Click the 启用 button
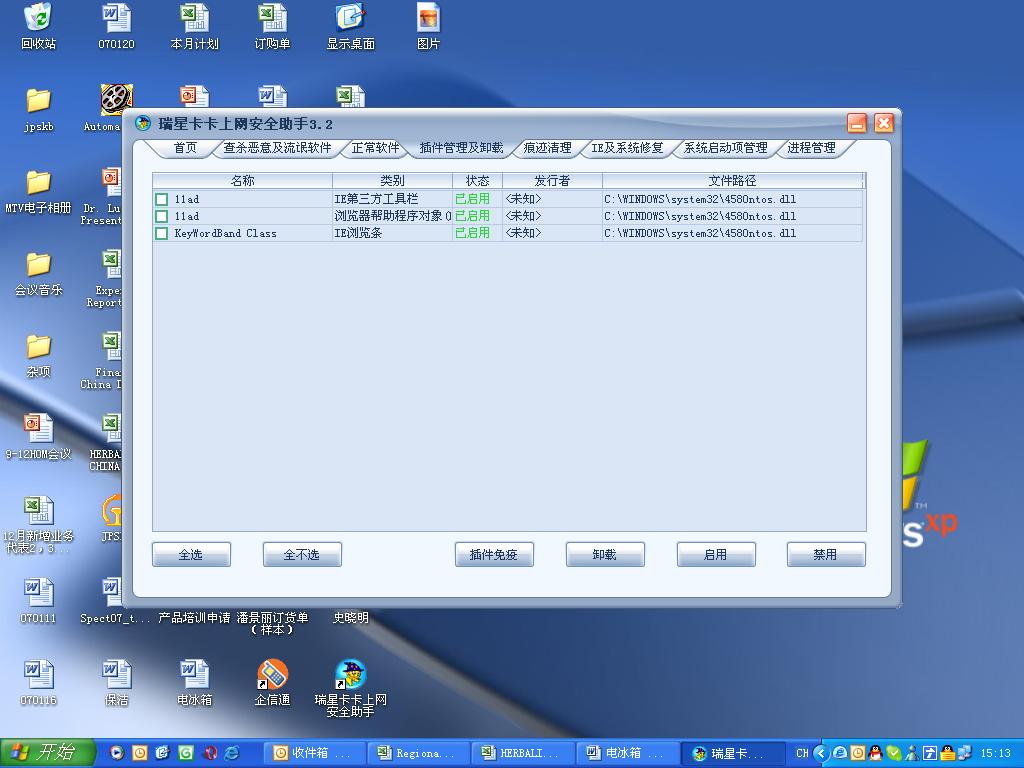This screenshot has width=1024, height=768. 716,554
